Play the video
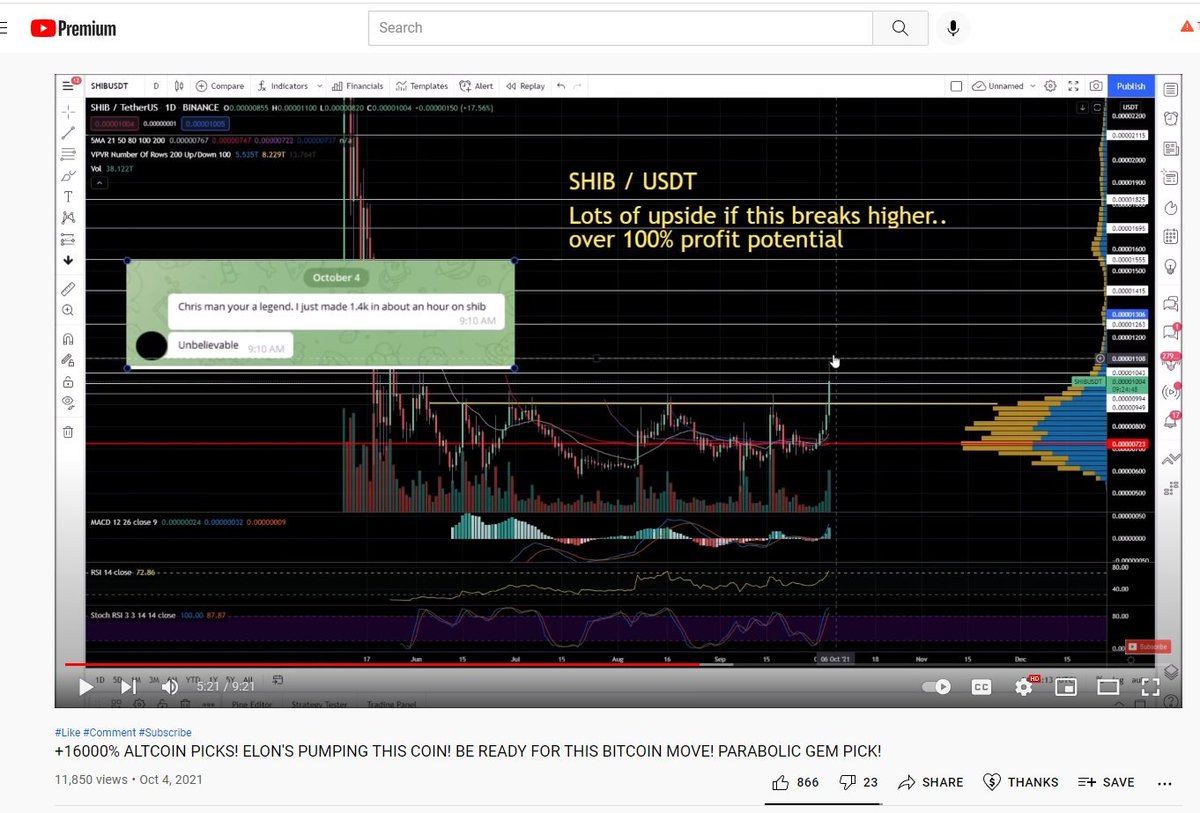The height and width of the screenshot is (813, 1200). pyautogui.click(x=86, y=687)
